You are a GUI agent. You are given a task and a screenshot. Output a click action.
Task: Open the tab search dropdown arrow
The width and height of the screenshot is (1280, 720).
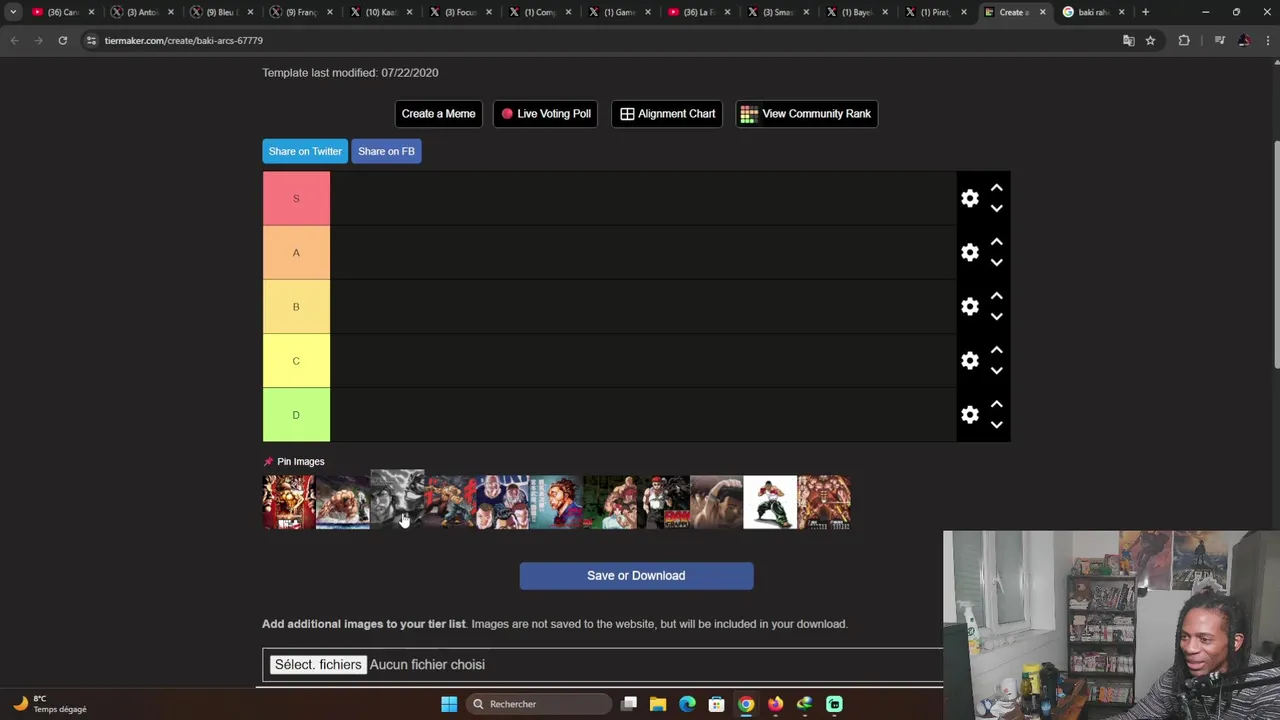click(x=13, y=12)
